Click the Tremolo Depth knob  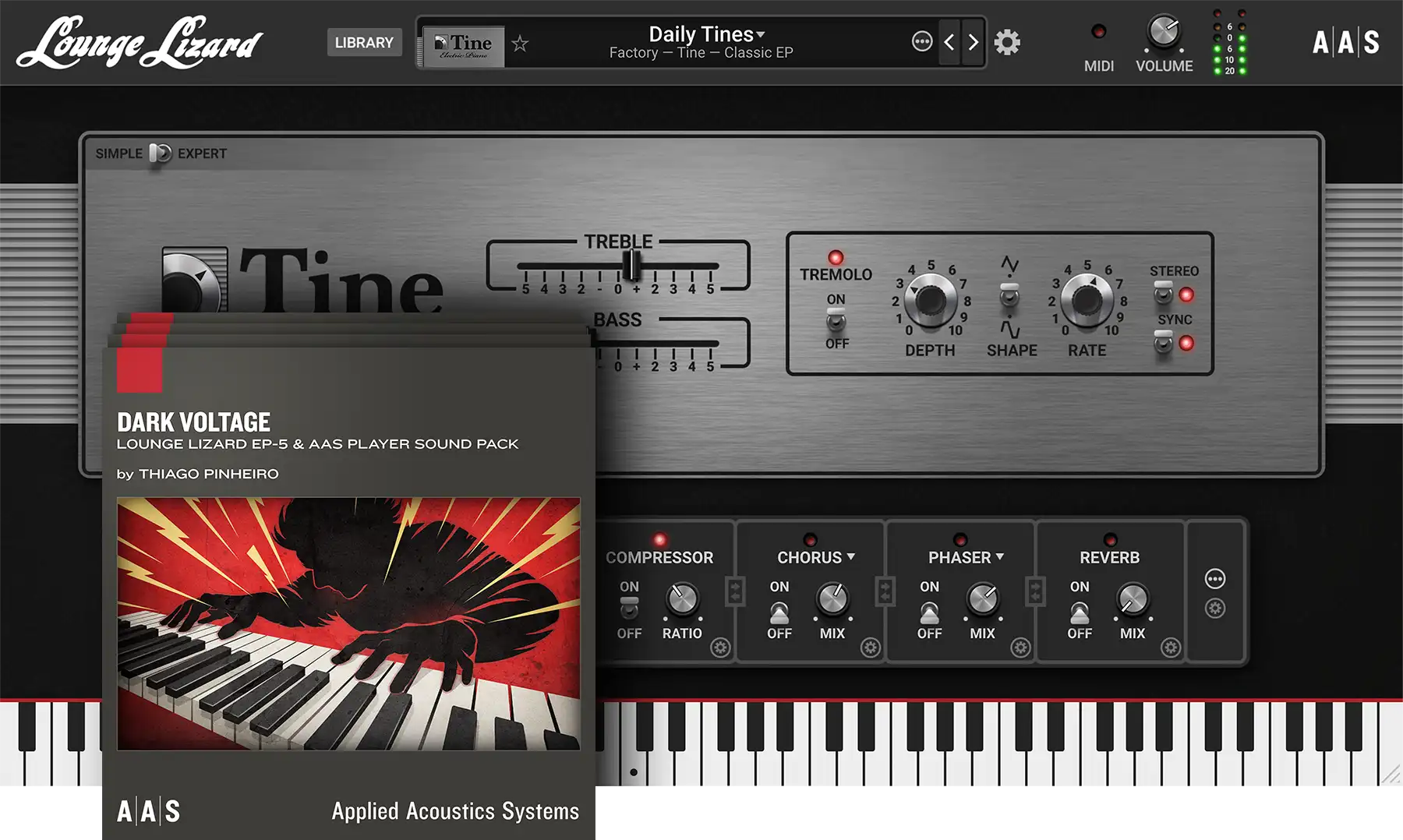[930, 301]
